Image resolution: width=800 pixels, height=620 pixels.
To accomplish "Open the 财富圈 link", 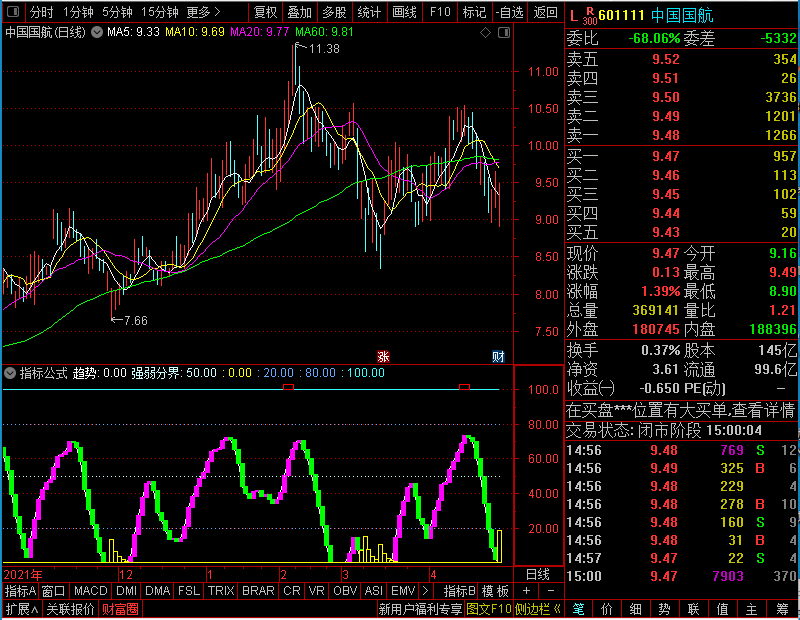I will click(120, 609).
